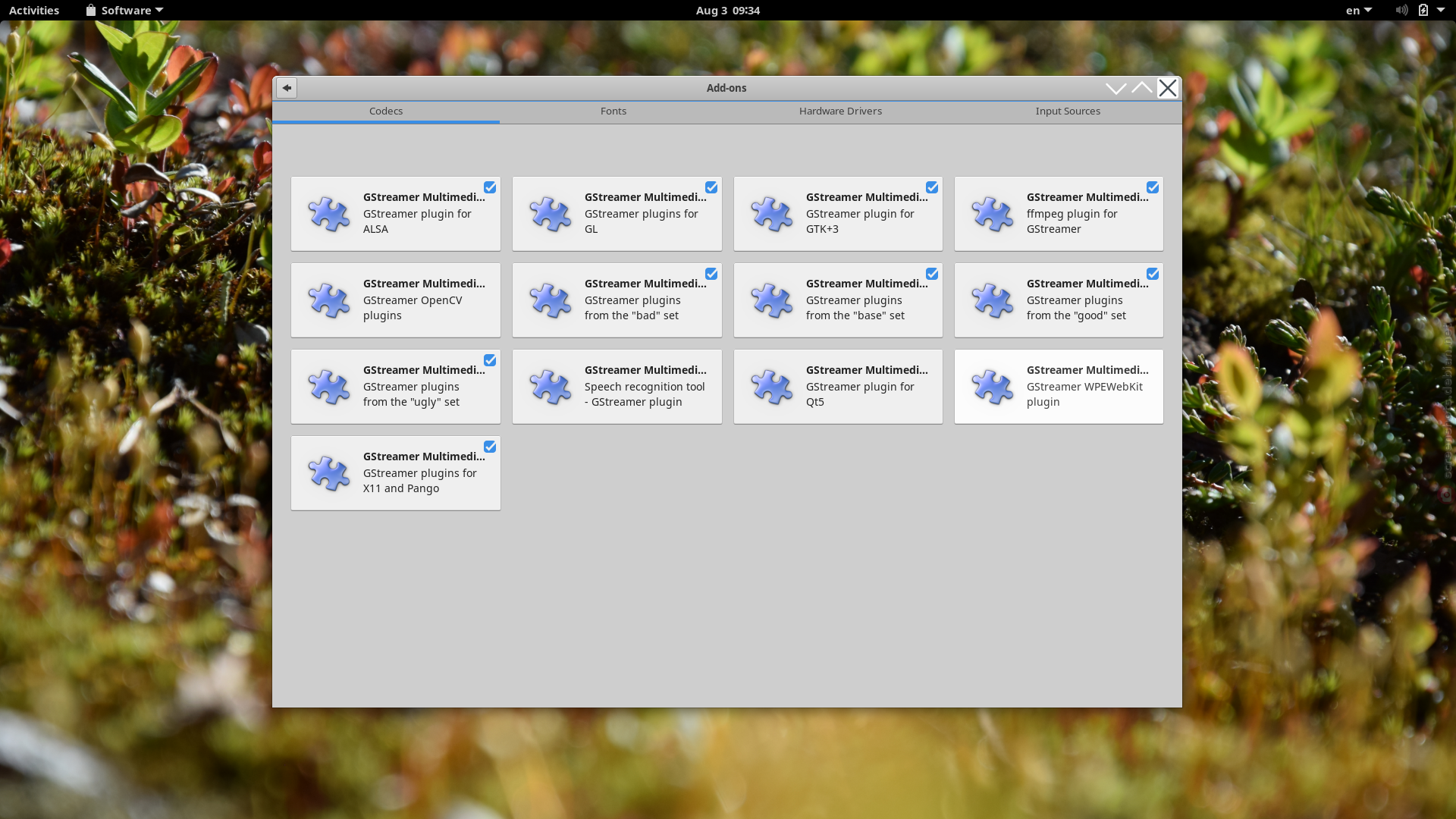
Task: Go back with the arrow button
Action: click(x=287, y=88)
